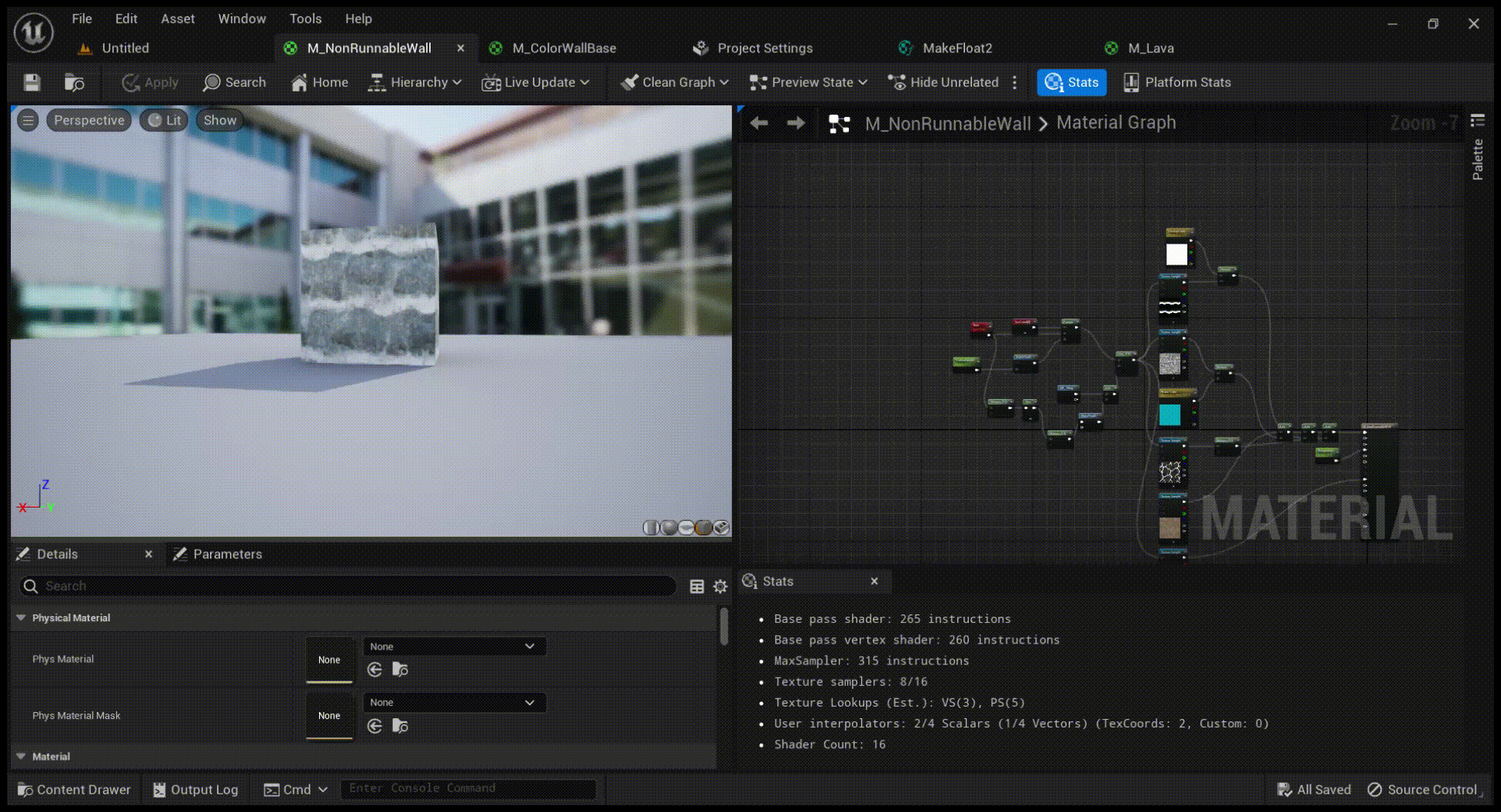Open Phys Material Mask asset dropdown
This screenshot has width=1501, height=812.
(454, 703)
